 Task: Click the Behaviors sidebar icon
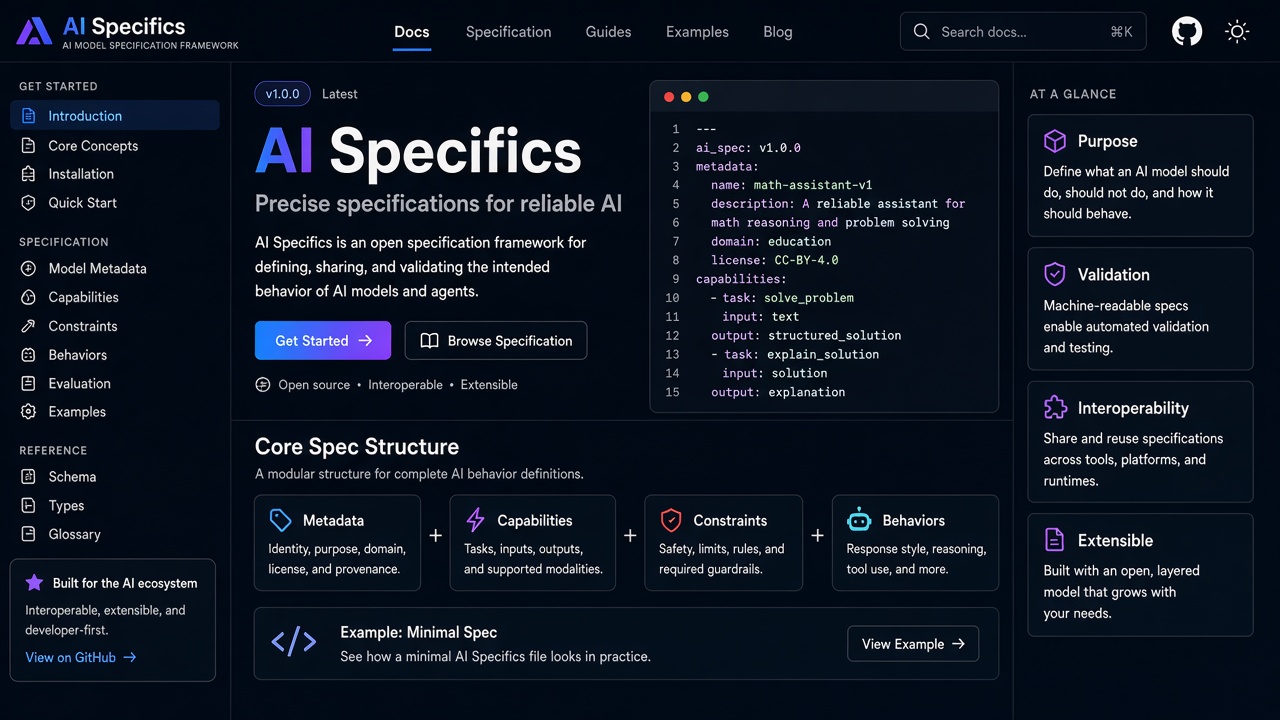point(28,355)
